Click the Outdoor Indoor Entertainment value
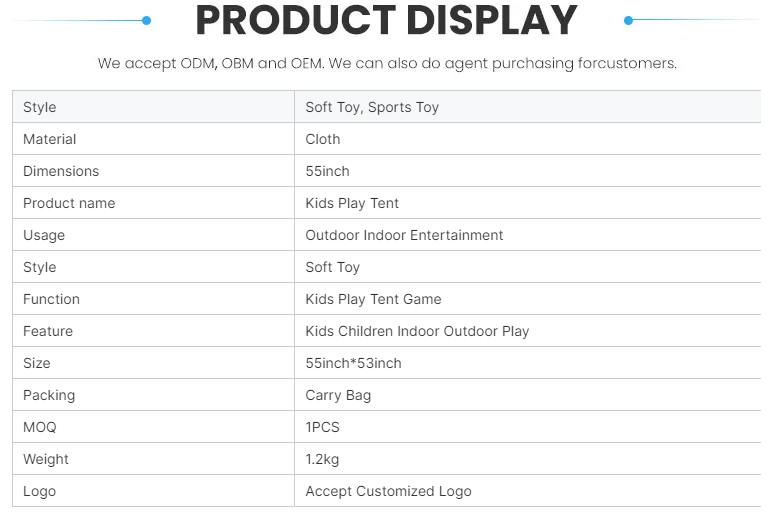 (528, 235)
